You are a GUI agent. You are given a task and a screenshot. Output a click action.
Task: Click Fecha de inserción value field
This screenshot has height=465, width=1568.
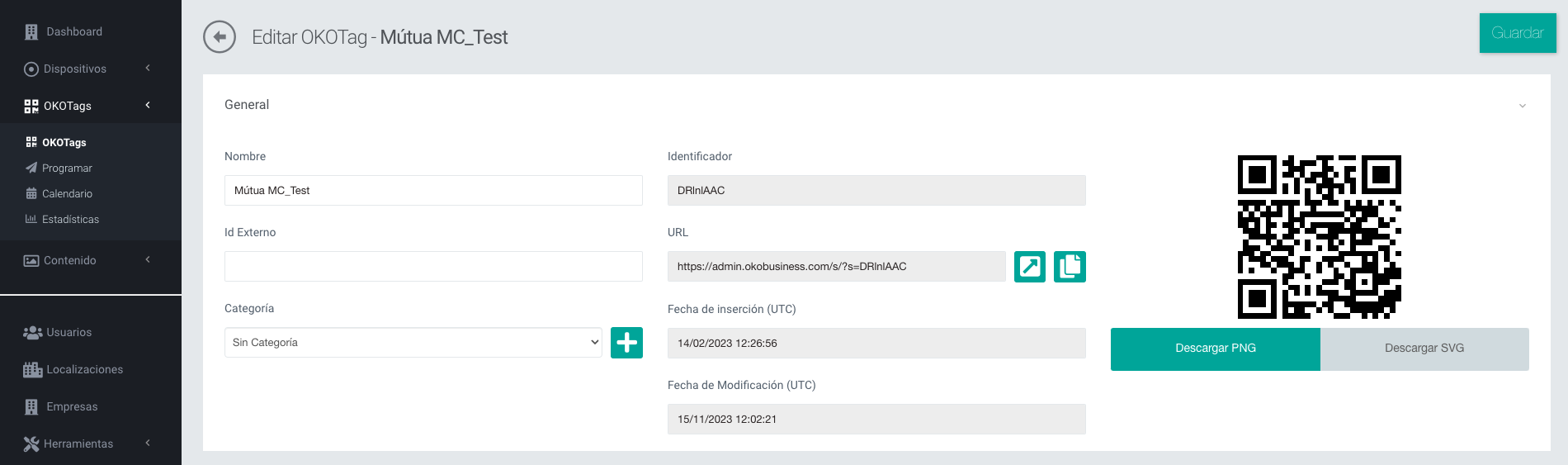(876, 343)
